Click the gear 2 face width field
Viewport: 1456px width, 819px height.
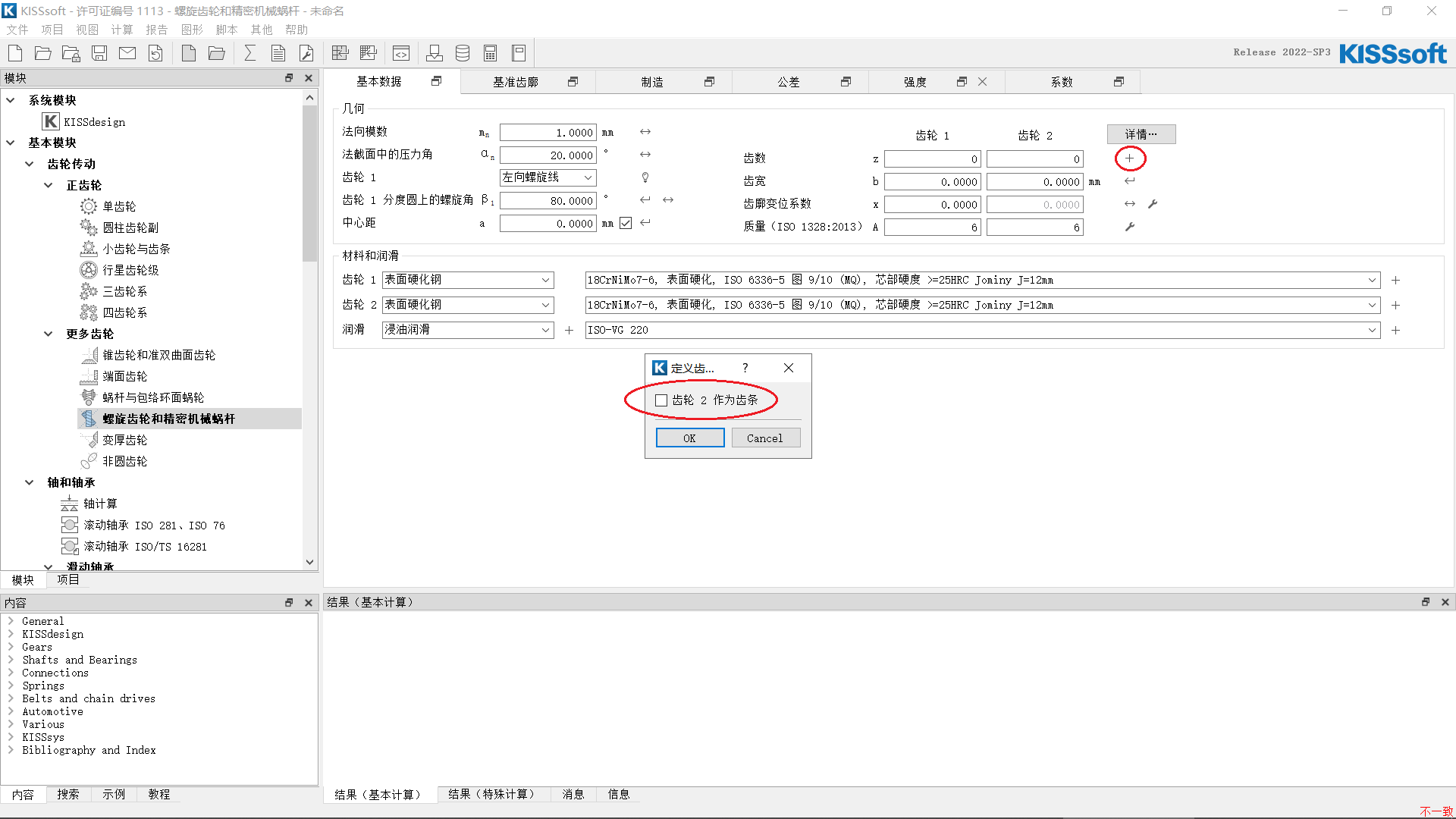(x=1035, y=182)
